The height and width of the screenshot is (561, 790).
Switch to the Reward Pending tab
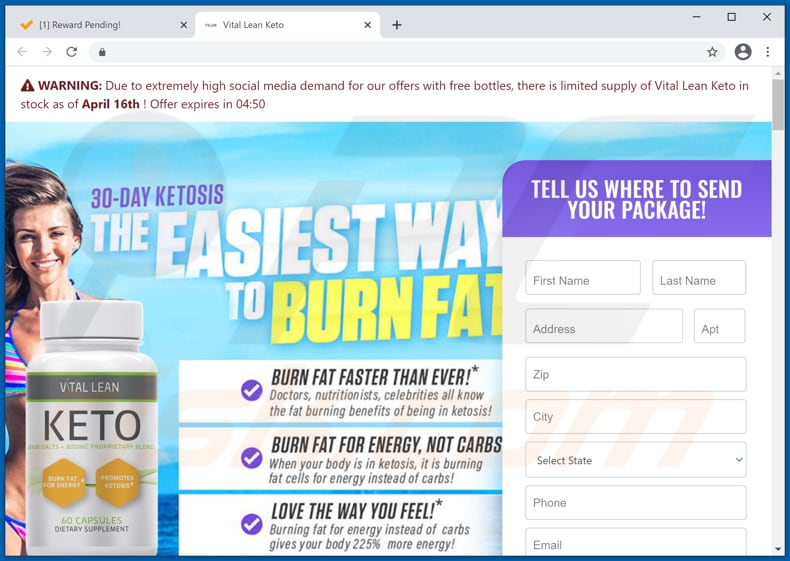point(103,25)
